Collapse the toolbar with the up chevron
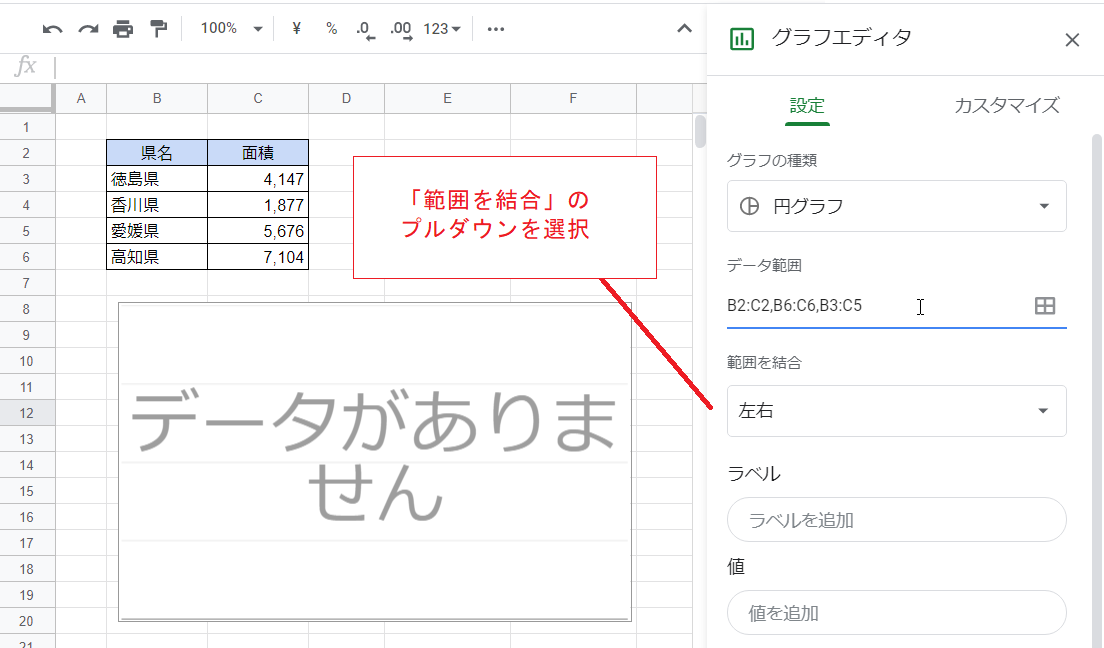 tap(684, 29)
